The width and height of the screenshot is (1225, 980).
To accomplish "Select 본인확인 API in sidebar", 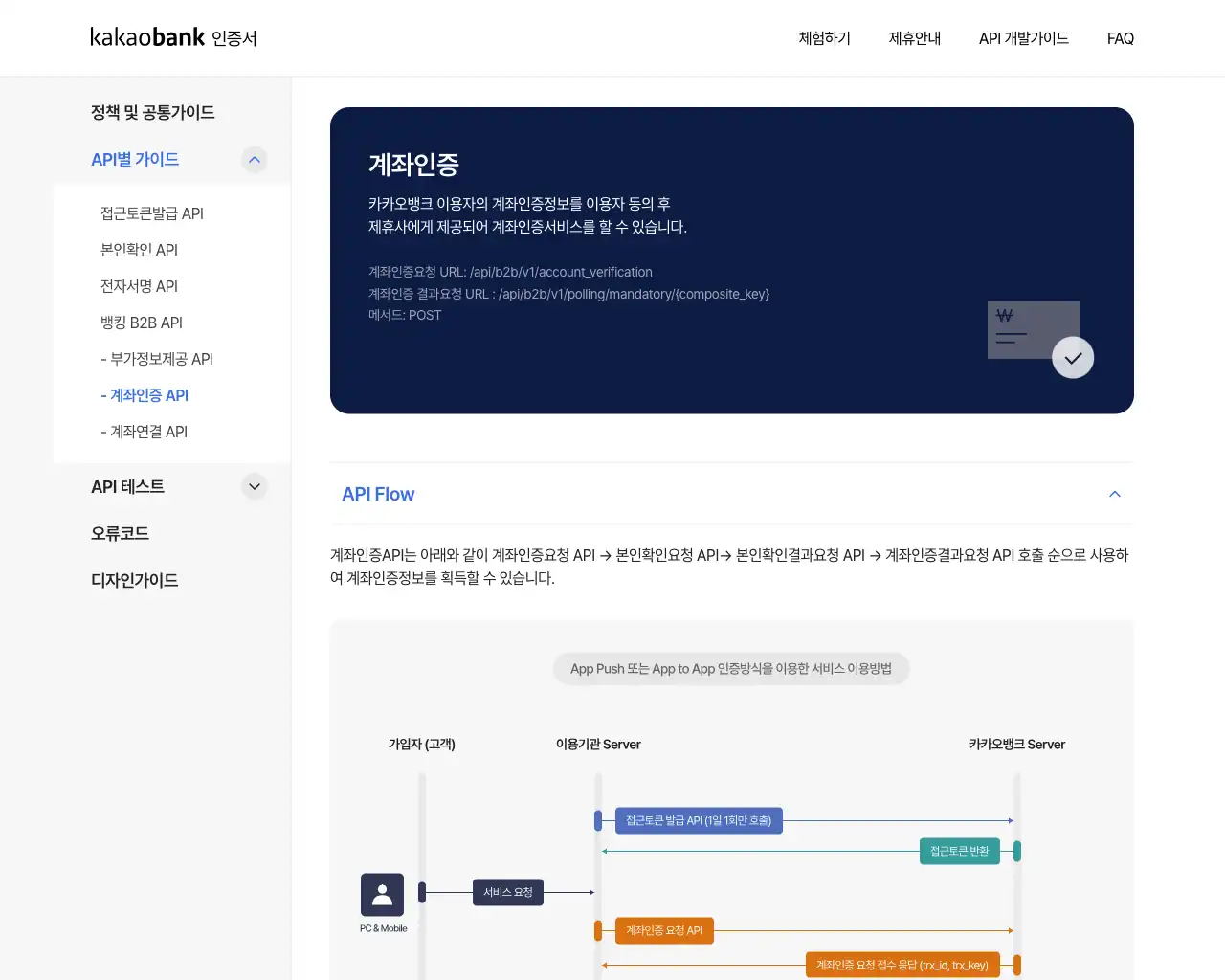I will point(139,250).
